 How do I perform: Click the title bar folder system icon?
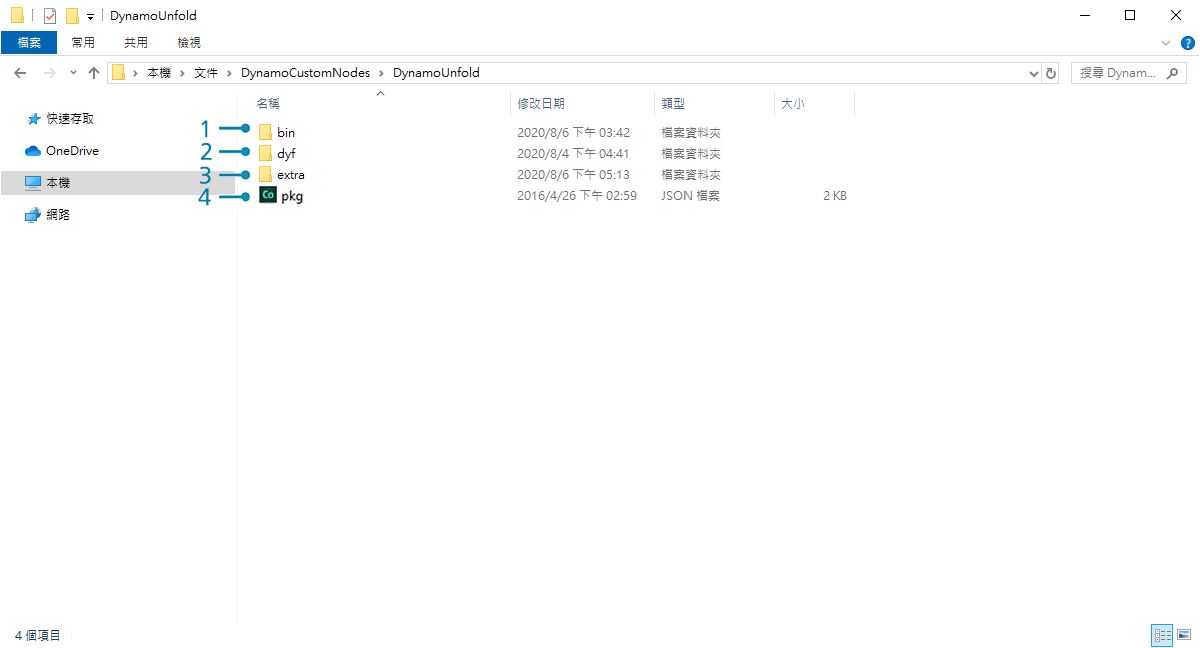click(x=17, y=16)
